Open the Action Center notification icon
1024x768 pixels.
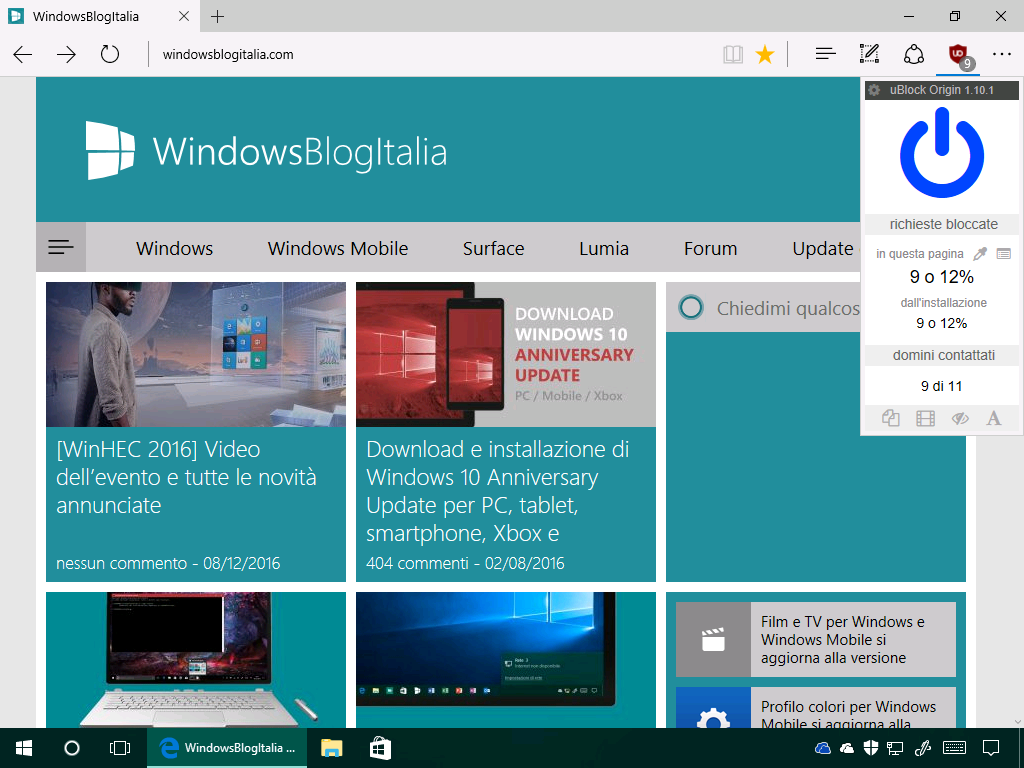tap(991, 748)
